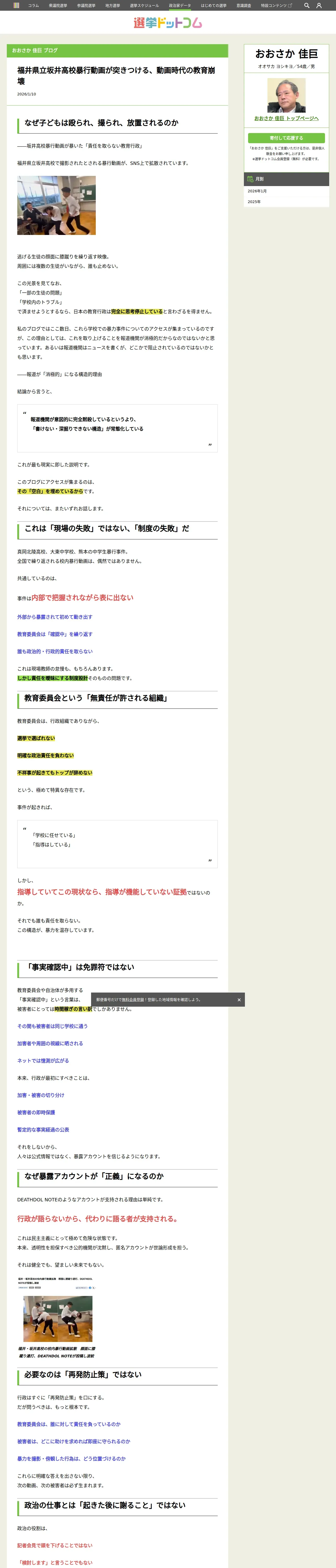Follow the おおさか 佳巨 トップページへ link

[286, 118]
